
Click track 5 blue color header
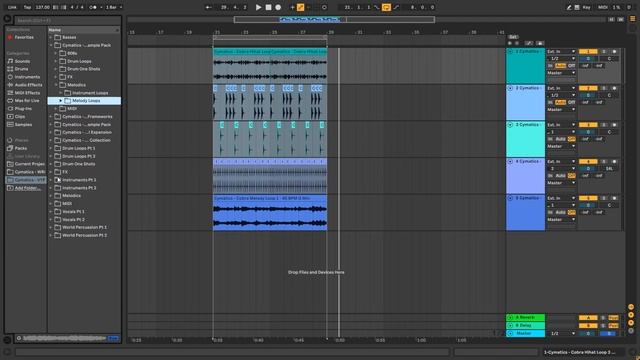tap(525, 212)
